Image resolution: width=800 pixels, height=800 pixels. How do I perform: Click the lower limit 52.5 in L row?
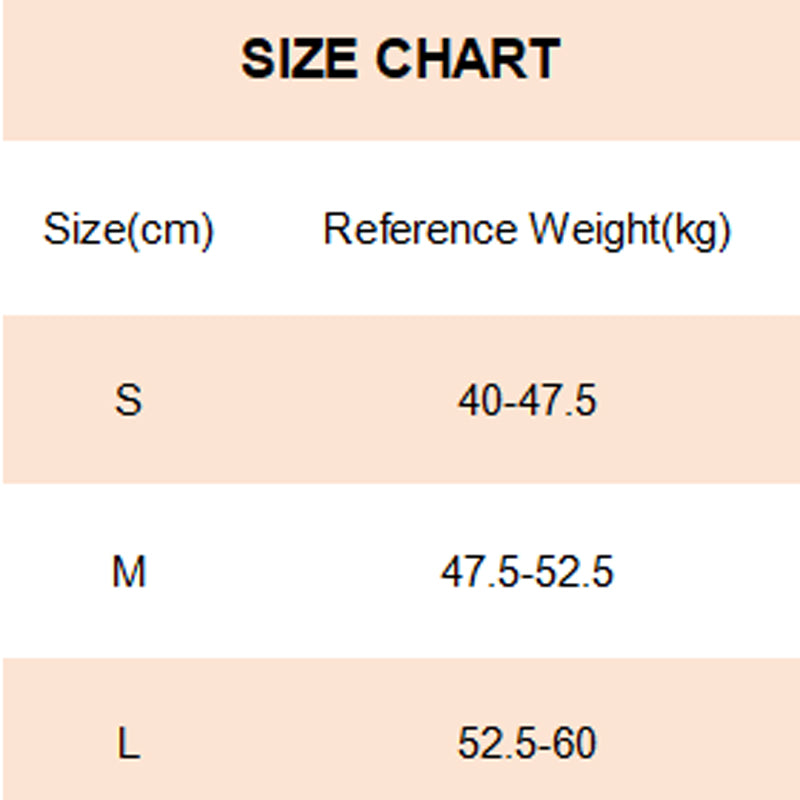[492, 744]
